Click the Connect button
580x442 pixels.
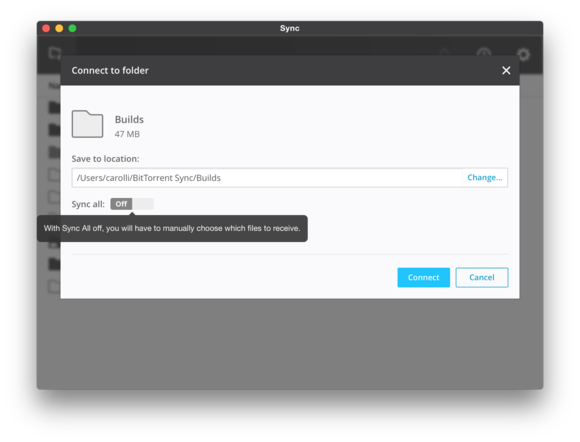(x=424, y=277)
